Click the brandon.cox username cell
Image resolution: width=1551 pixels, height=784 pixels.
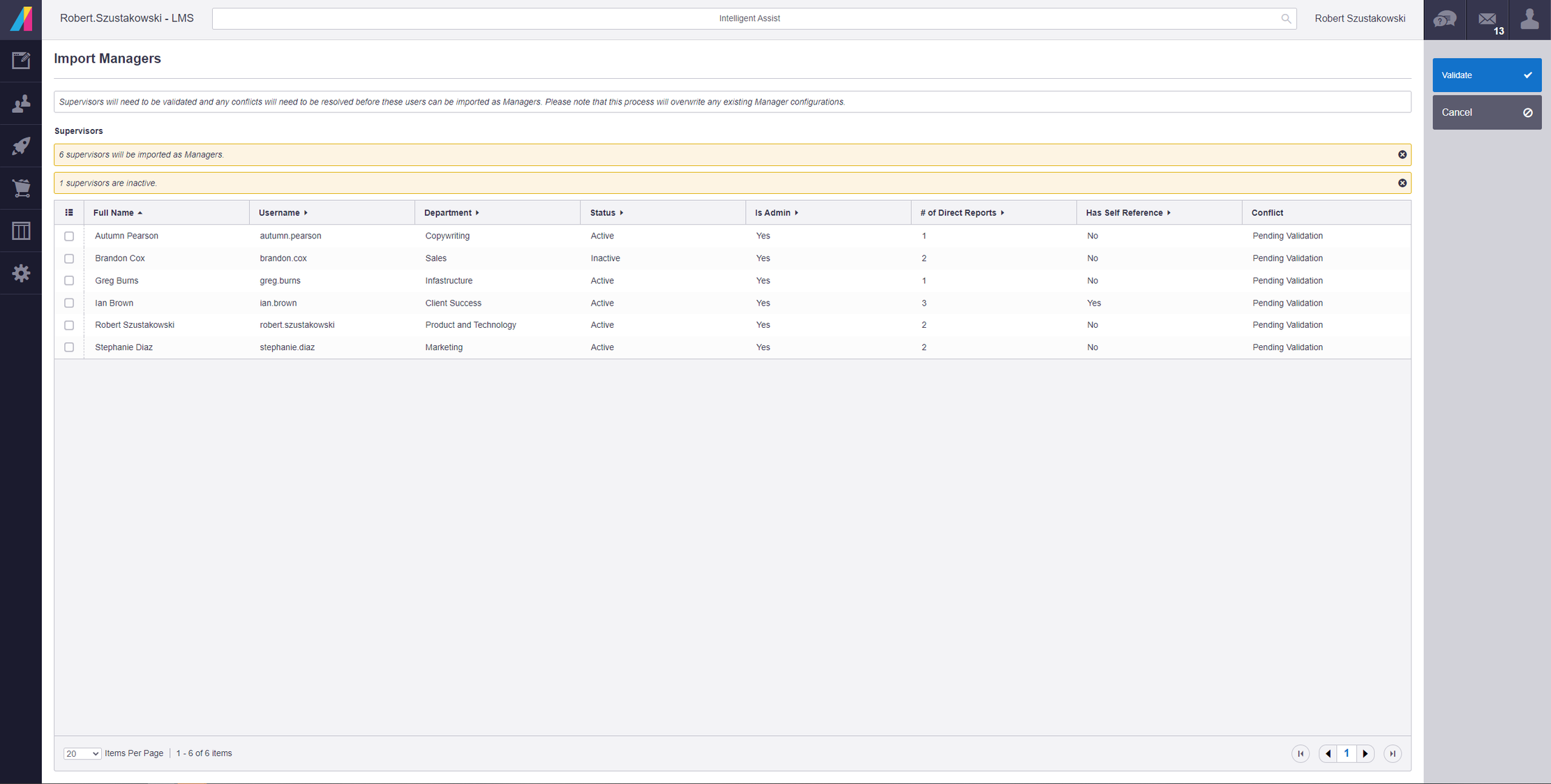pyautogui.click(x=283, y=258)
